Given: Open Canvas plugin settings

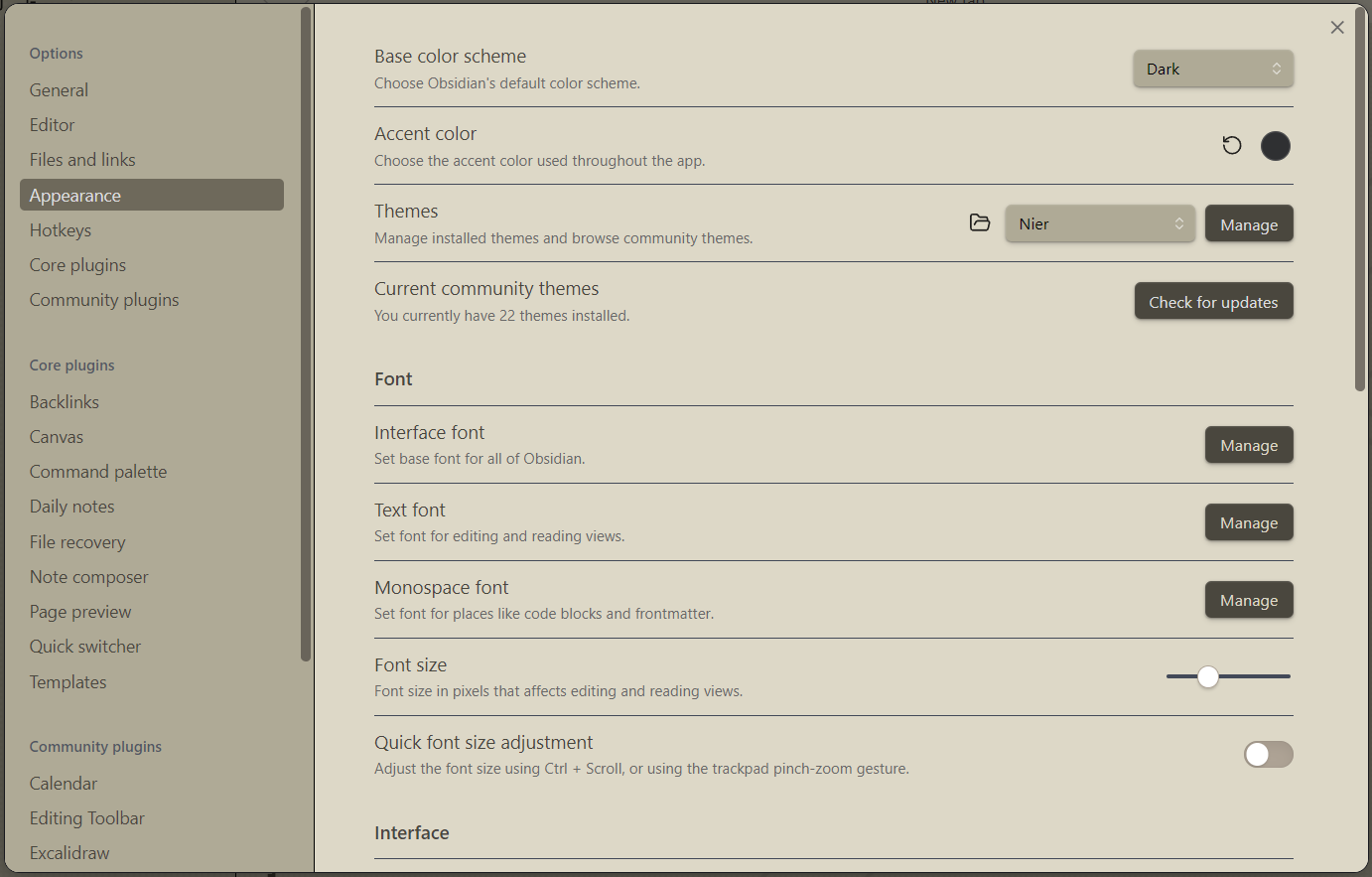Looking at the screenshot, I should pyautogui.click(x=152, y=437).
